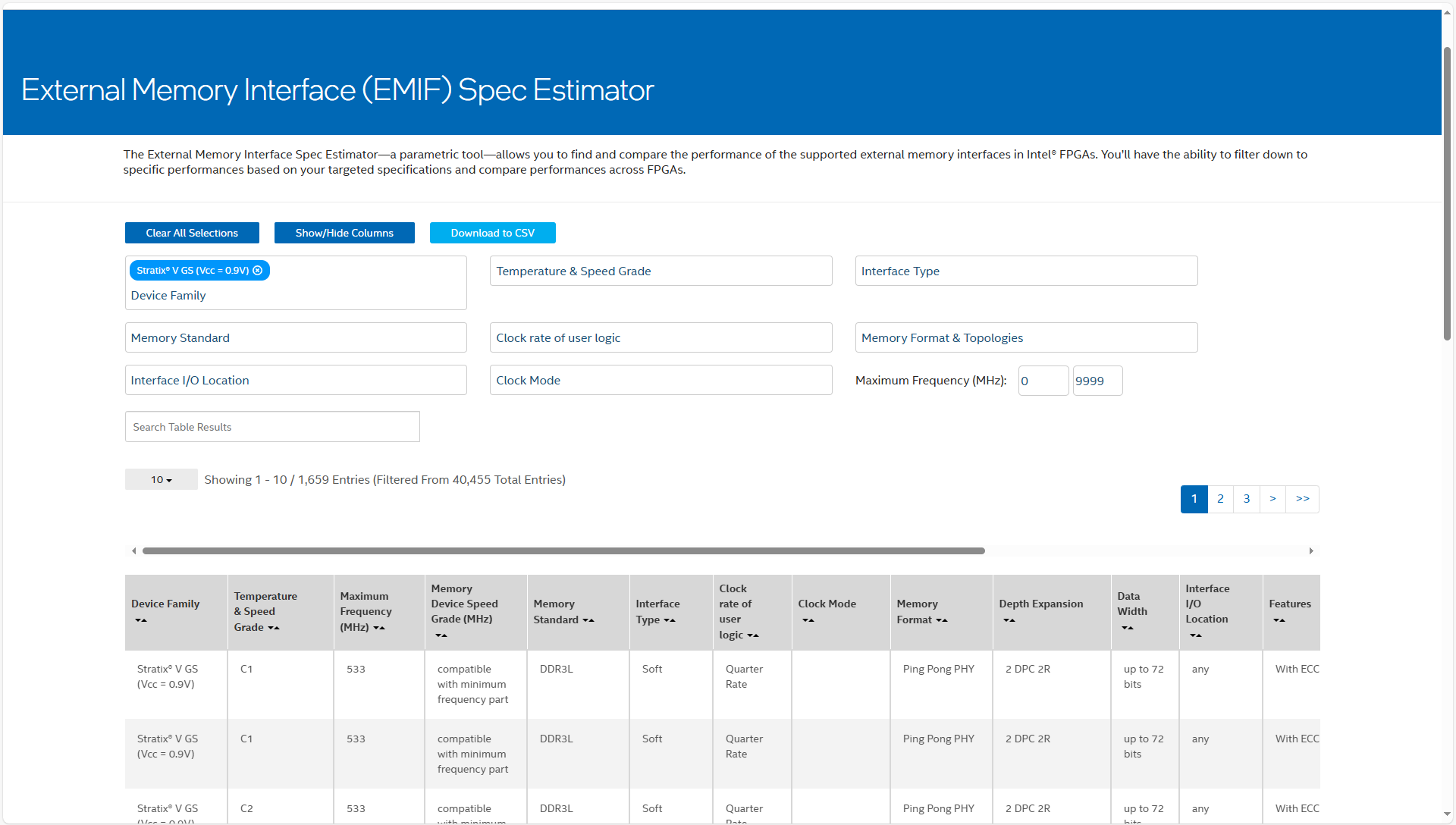Jump to last page with >> button
This screenshot has height=825, width=1456.
[x=1302, y=499]
